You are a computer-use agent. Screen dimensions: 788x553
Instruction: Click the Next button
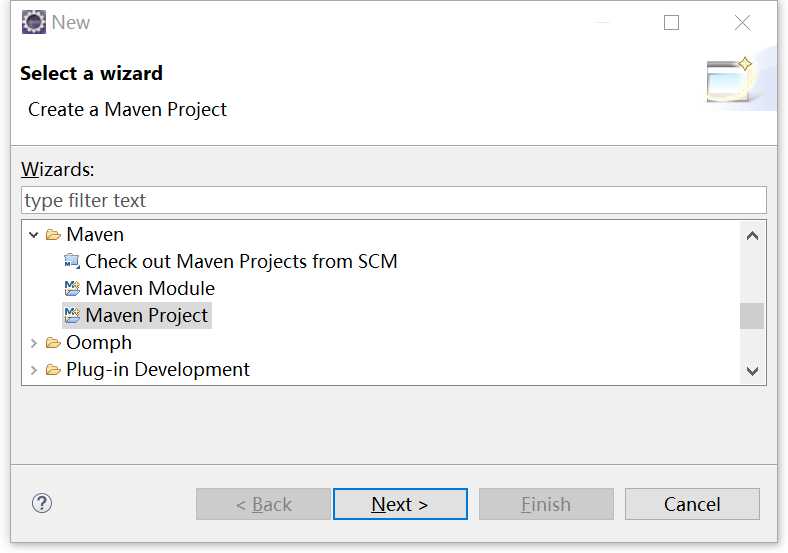[x=400, y=504]
